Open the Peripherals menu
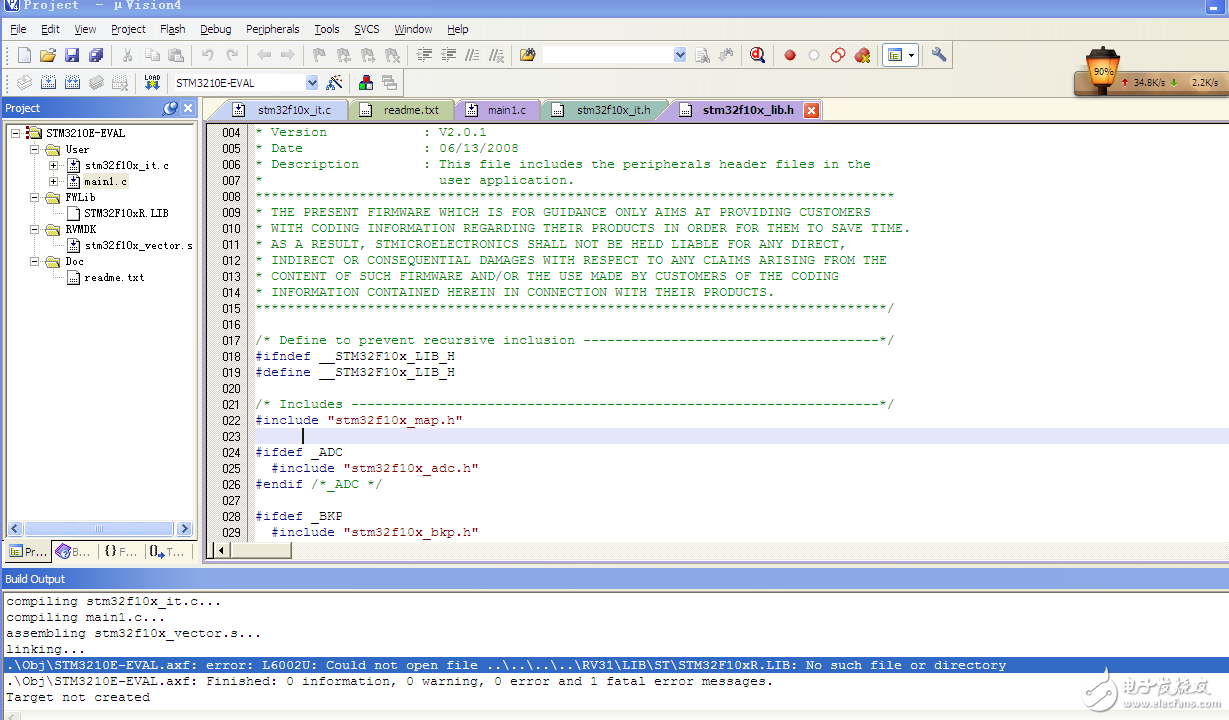Image resolution: width=1229 pixels, height=720 pixels. point(272,29)
